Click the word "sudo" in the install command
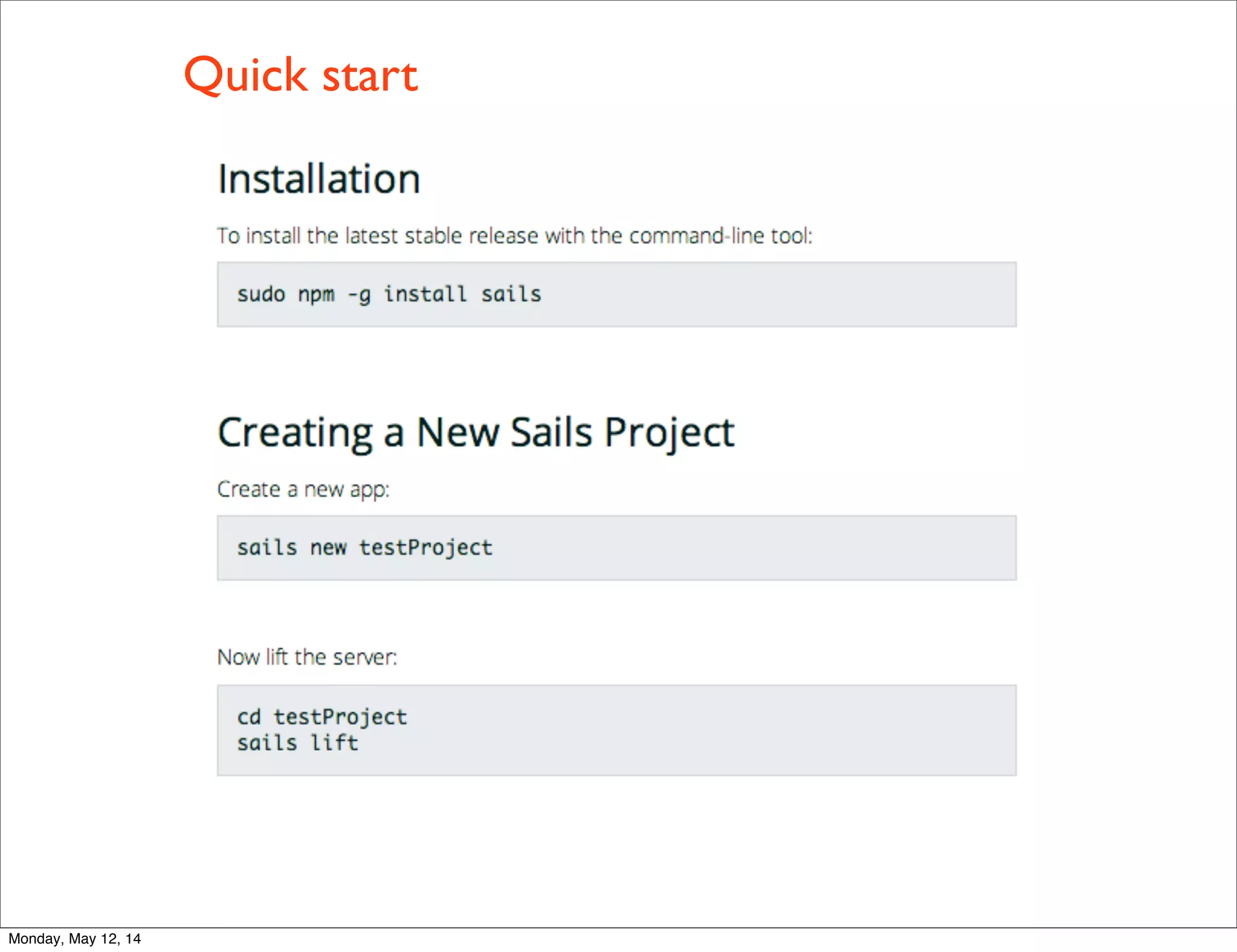 (x=261, y=295)
